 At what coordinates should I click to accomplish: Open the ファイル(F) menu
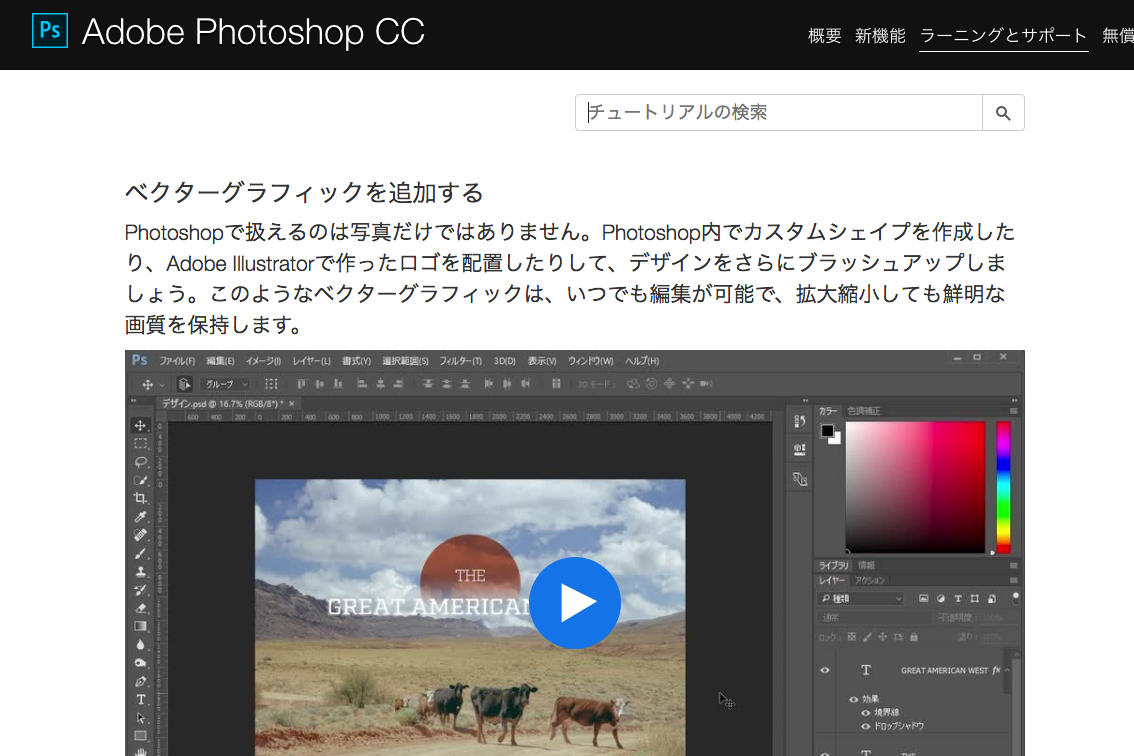pyautogui.click(x=177, y=360)
